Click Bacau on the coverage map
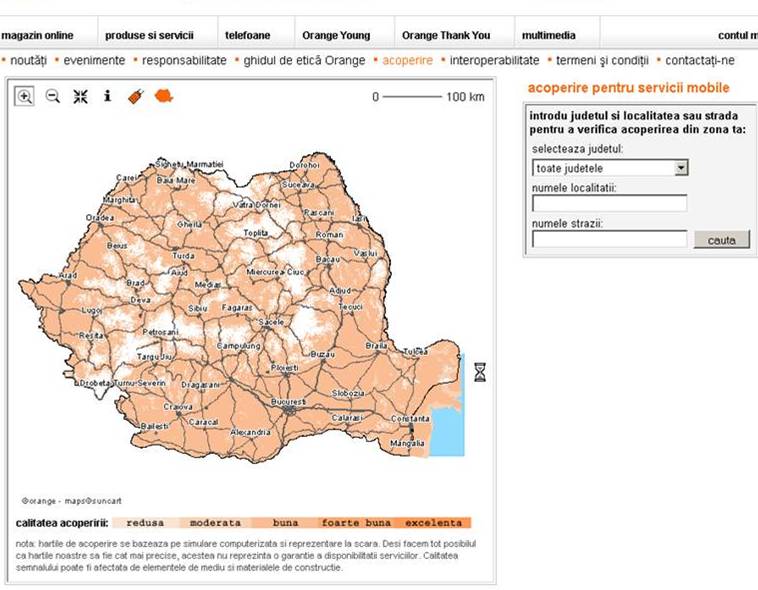 pyautogui.click(x=328, y=260)
